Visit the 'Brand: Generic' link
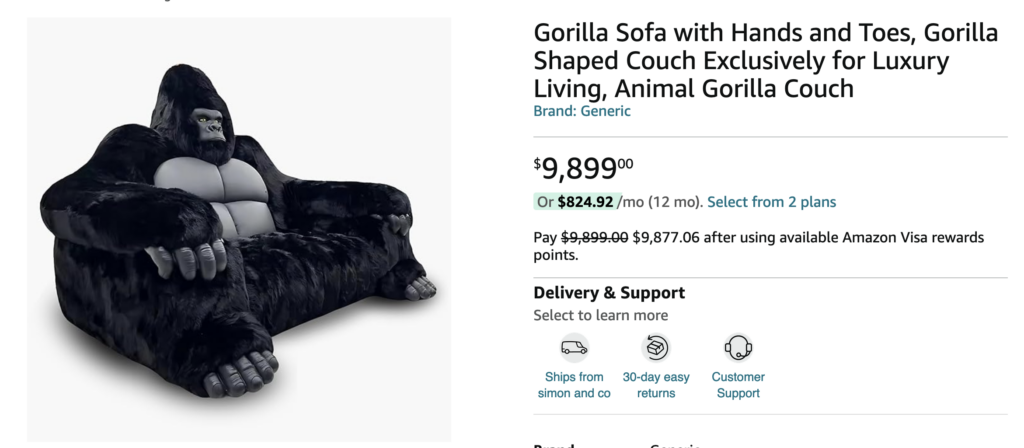Viewport: 1024px width, 448px height. (x=582, y=111)
